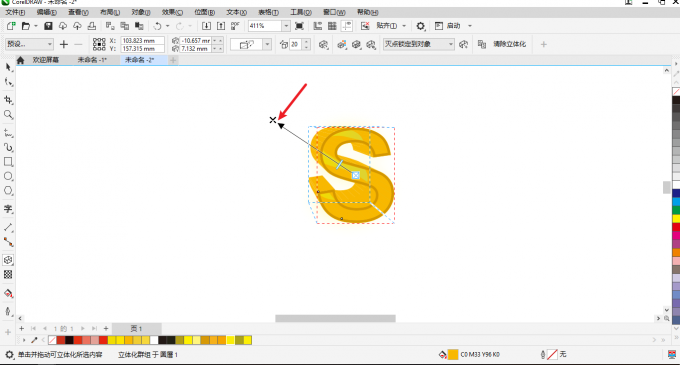
Task: Click the Extrusion bevels icon
Action: (356, 44)
